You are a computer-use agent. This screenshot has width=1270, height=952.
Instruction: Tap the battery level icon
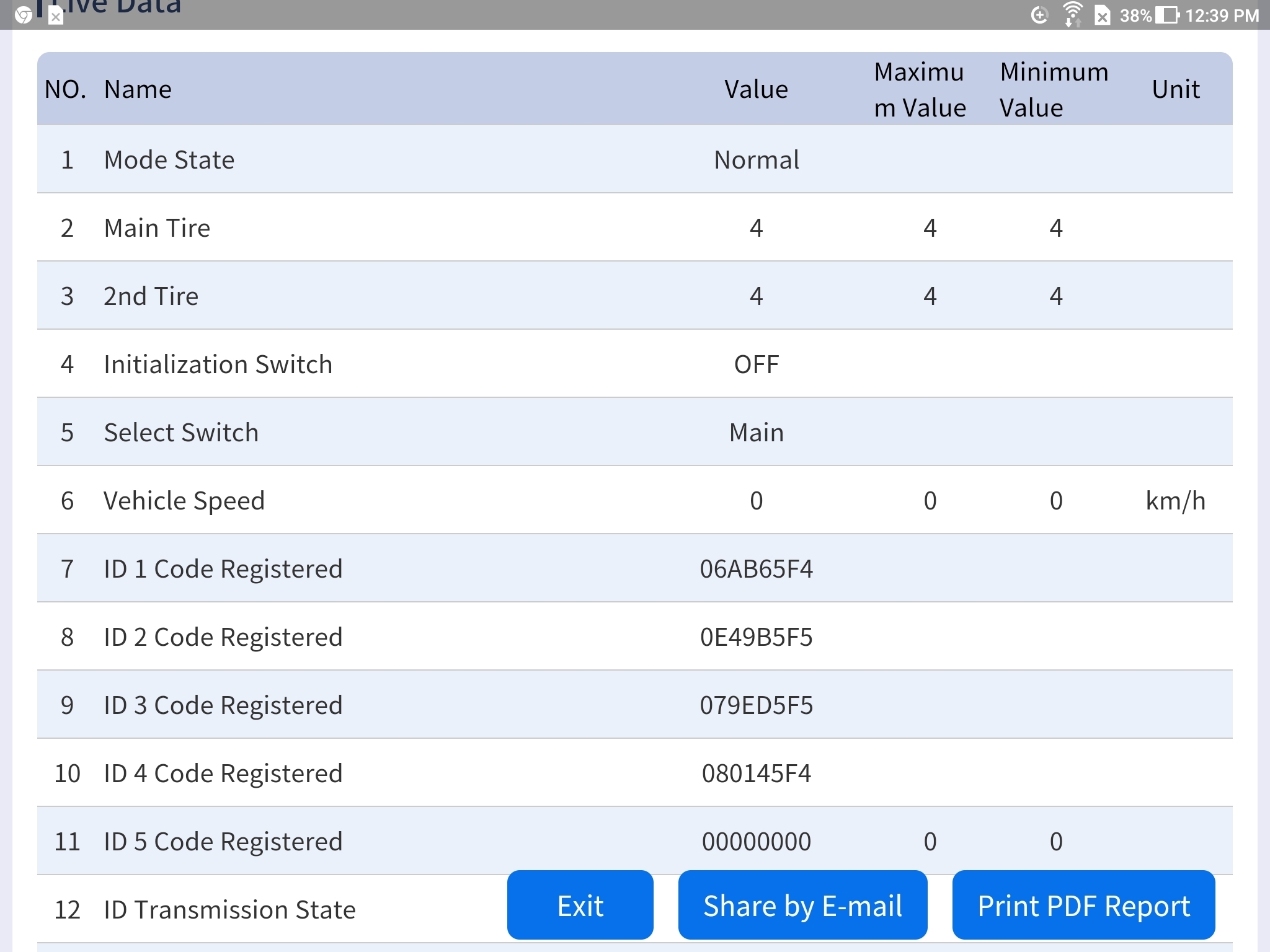1166,15
